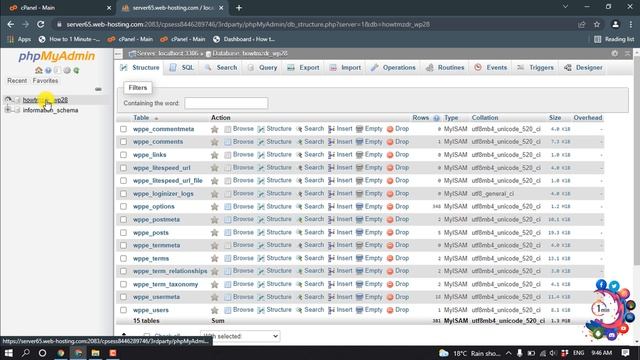Viewport: 640px width, 360px height.
Task: Check the wppe_terms table checkbox
Action: coord(123,258)
